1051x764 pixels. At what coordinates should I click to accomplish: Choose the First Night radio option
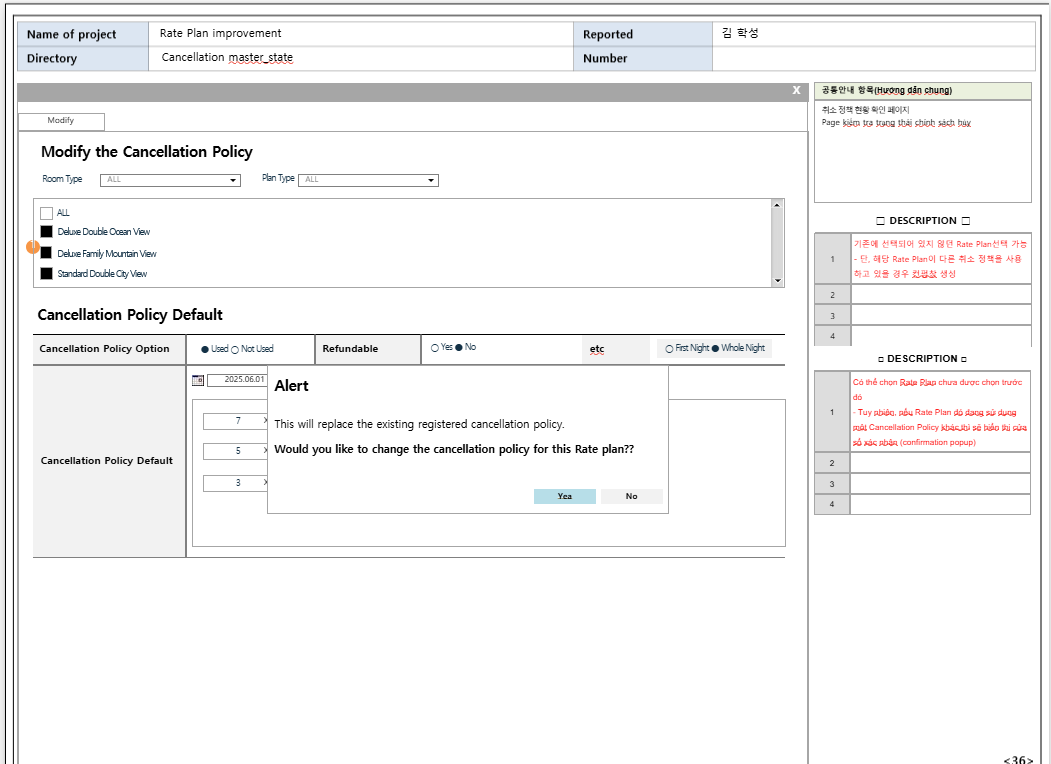[669, 349]
